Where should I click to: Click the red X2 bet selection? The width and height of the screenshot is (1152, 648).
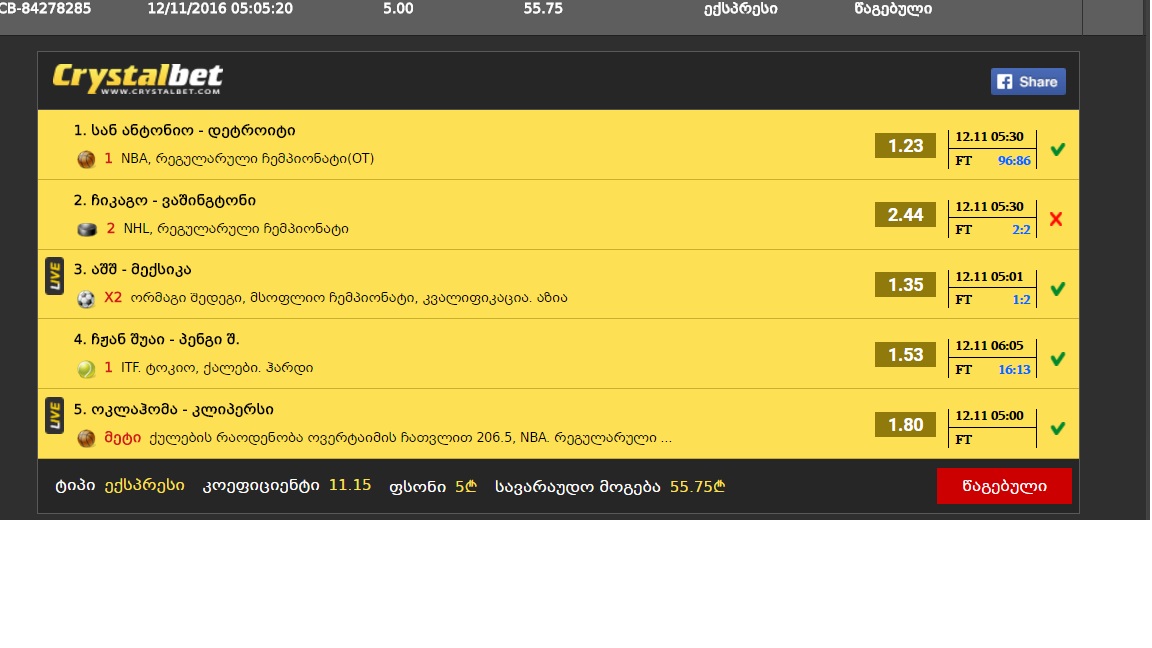(112, 298)
